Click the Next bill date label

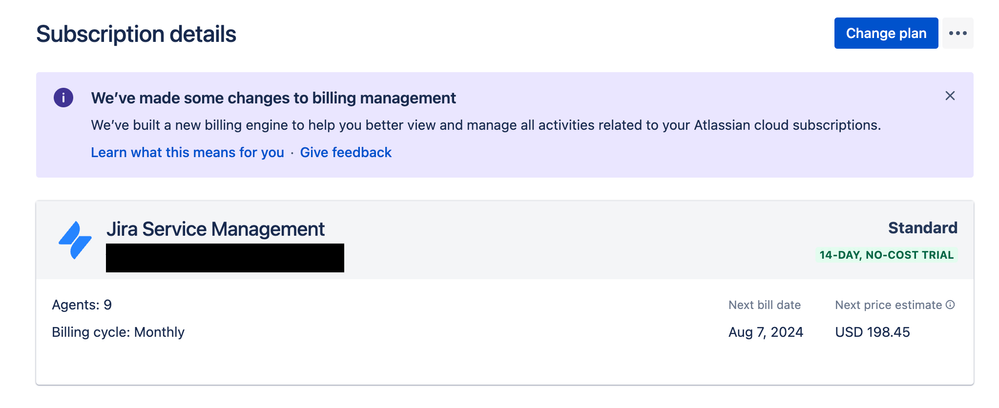click(765, 305)
